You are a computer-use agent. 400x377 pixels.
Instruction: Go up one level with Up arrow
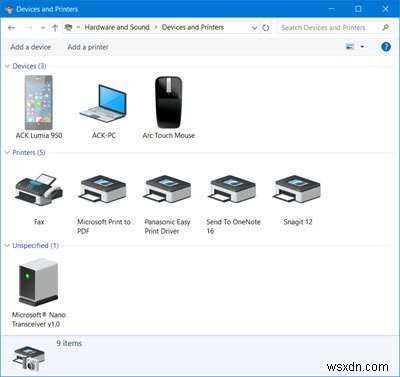point(55,28)
